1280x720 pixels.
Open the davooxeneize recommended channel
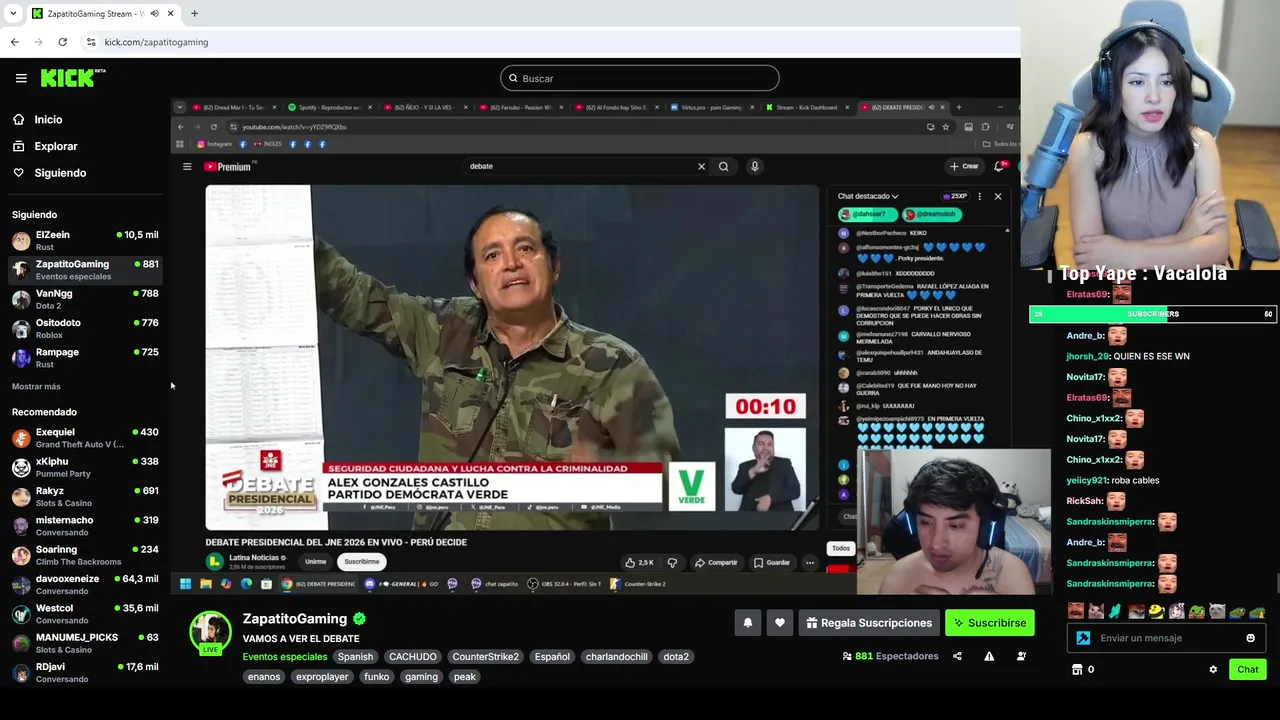[x=85, y=584]
